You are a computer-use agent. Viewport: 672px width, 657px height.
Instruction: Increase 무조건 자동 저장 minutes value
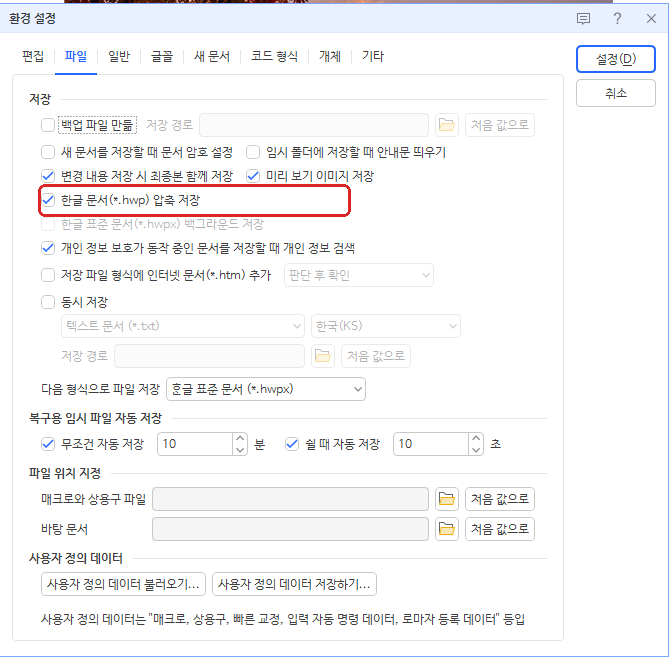tap(240, 438)
